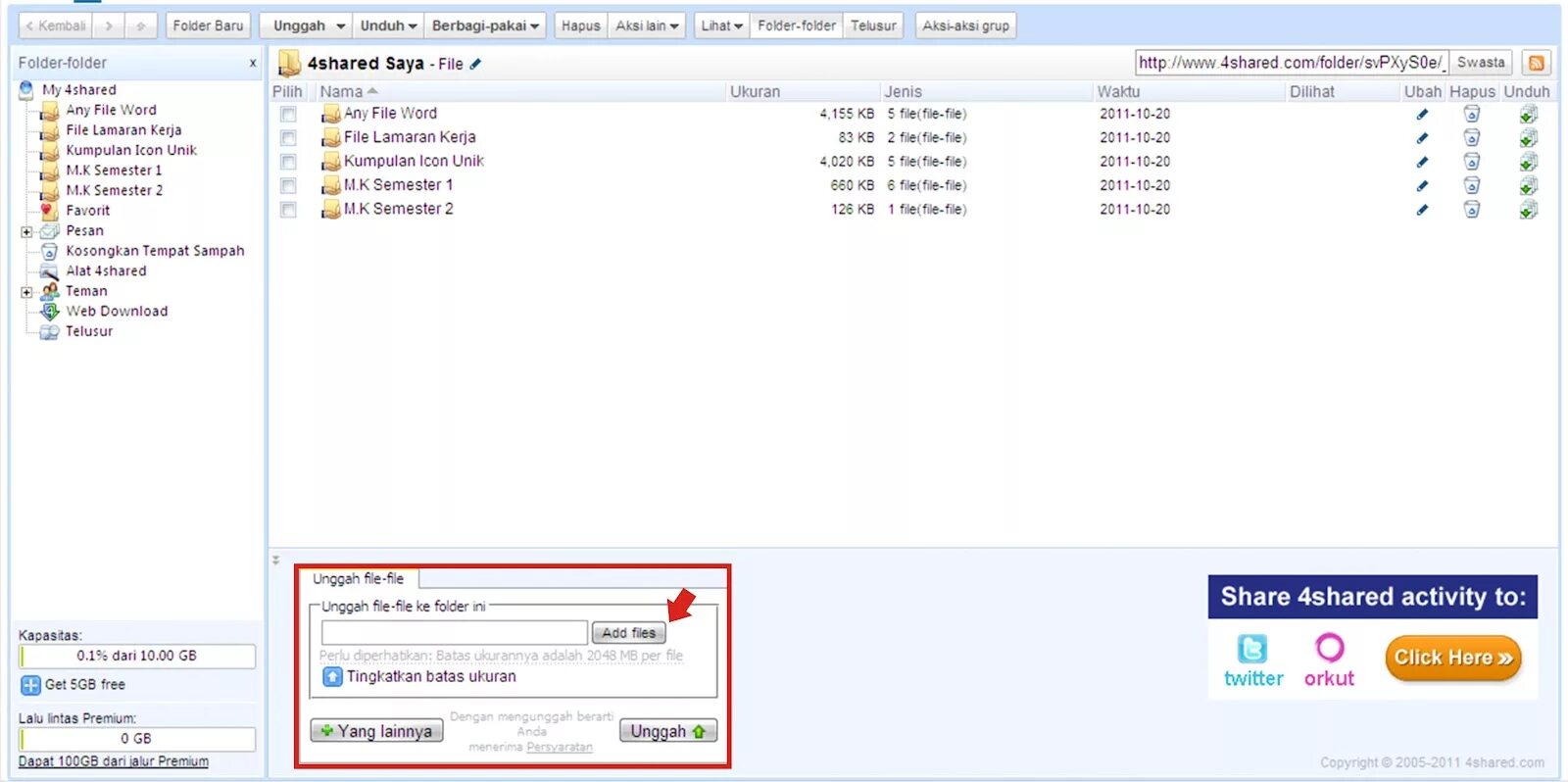Open Dapat 100GB dari jalur Premium link

point(113,761)
